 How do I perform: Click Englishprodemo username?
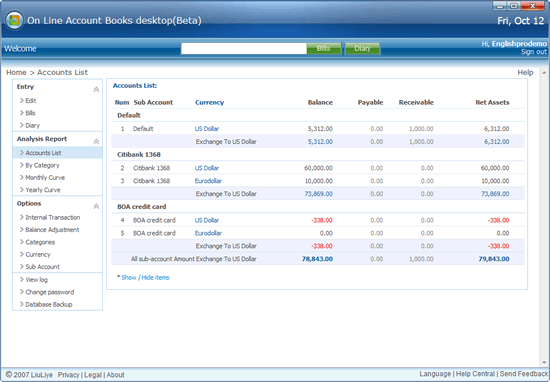click(x=519, y=43)
